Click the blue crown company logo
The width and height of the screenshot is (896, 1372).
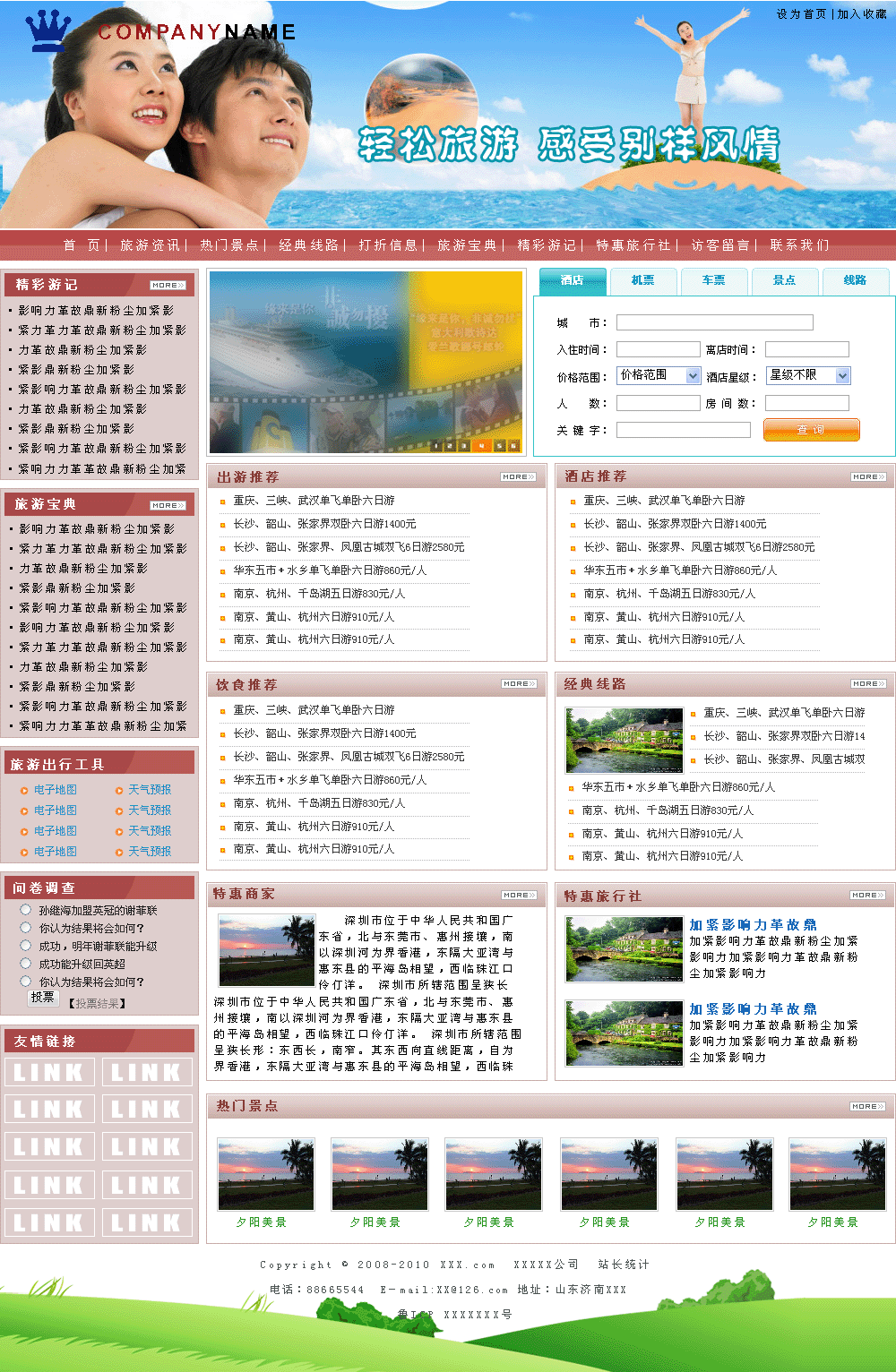(x=48, y=32)
